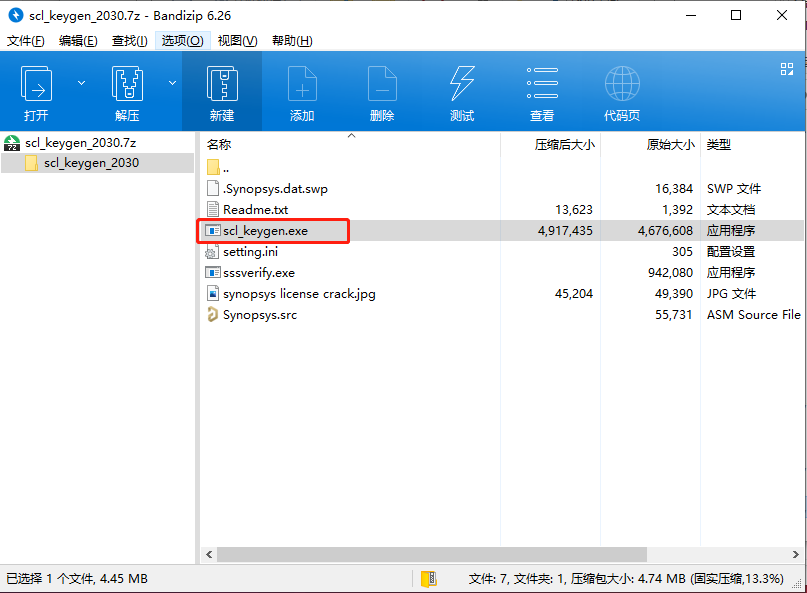Viewport: 807px width, 593px height.
Task: Click the 'JPG 文件' type cell
Action: (x=731, y=294)
